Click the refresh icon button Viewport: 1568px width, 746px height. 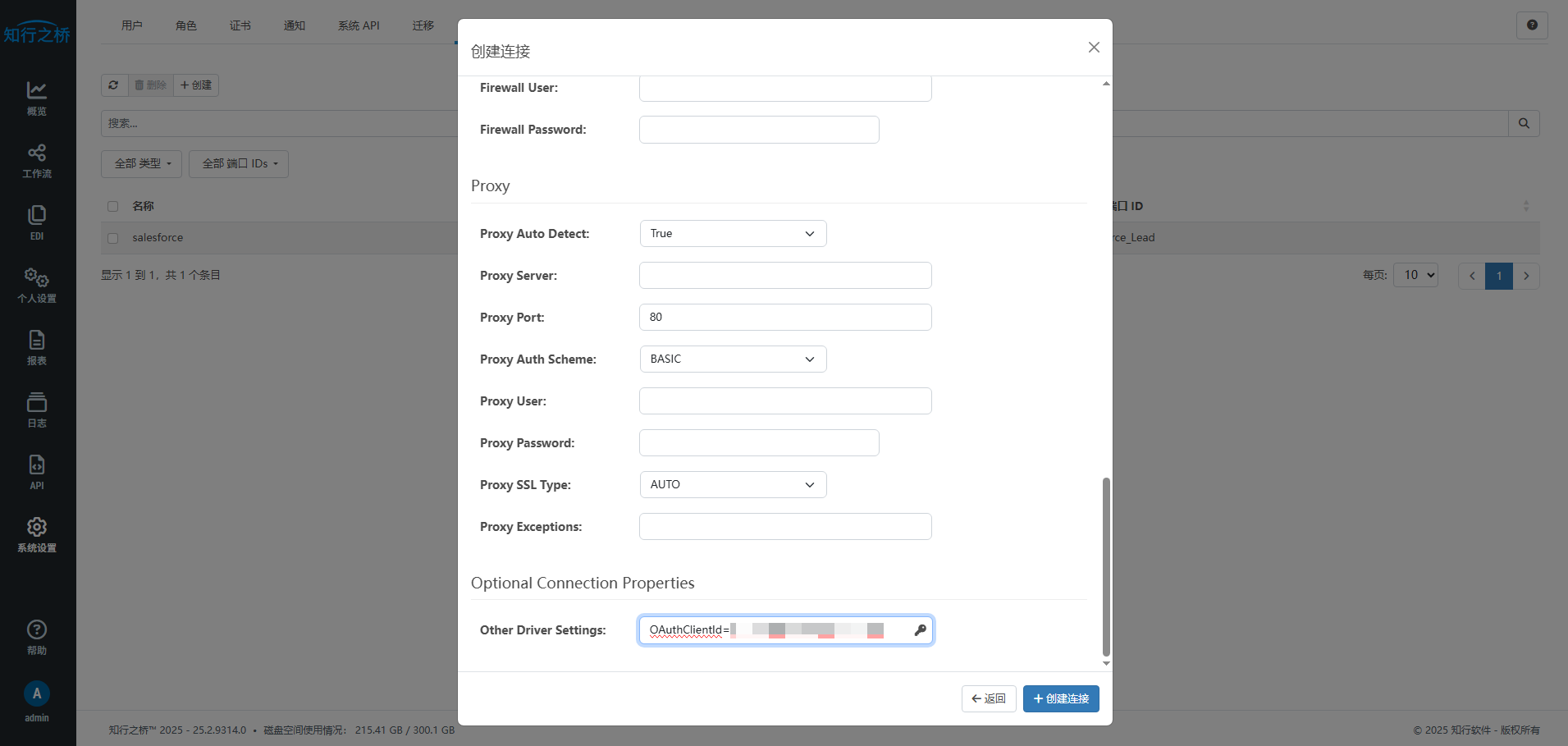point(114,85)
